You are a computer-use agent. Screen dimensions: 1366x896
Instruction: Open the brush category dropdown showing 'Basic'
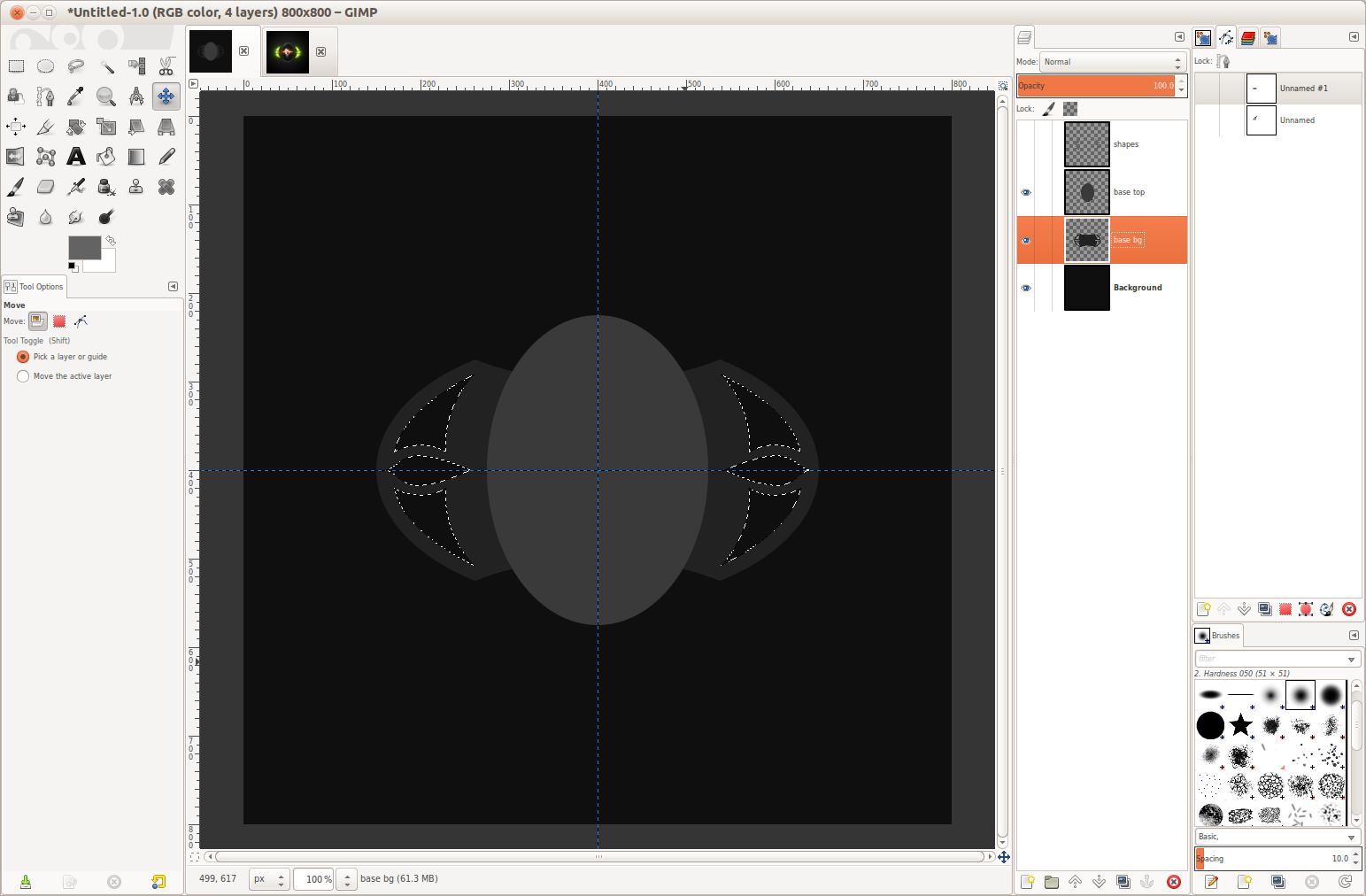click(x=1275, y=837)
